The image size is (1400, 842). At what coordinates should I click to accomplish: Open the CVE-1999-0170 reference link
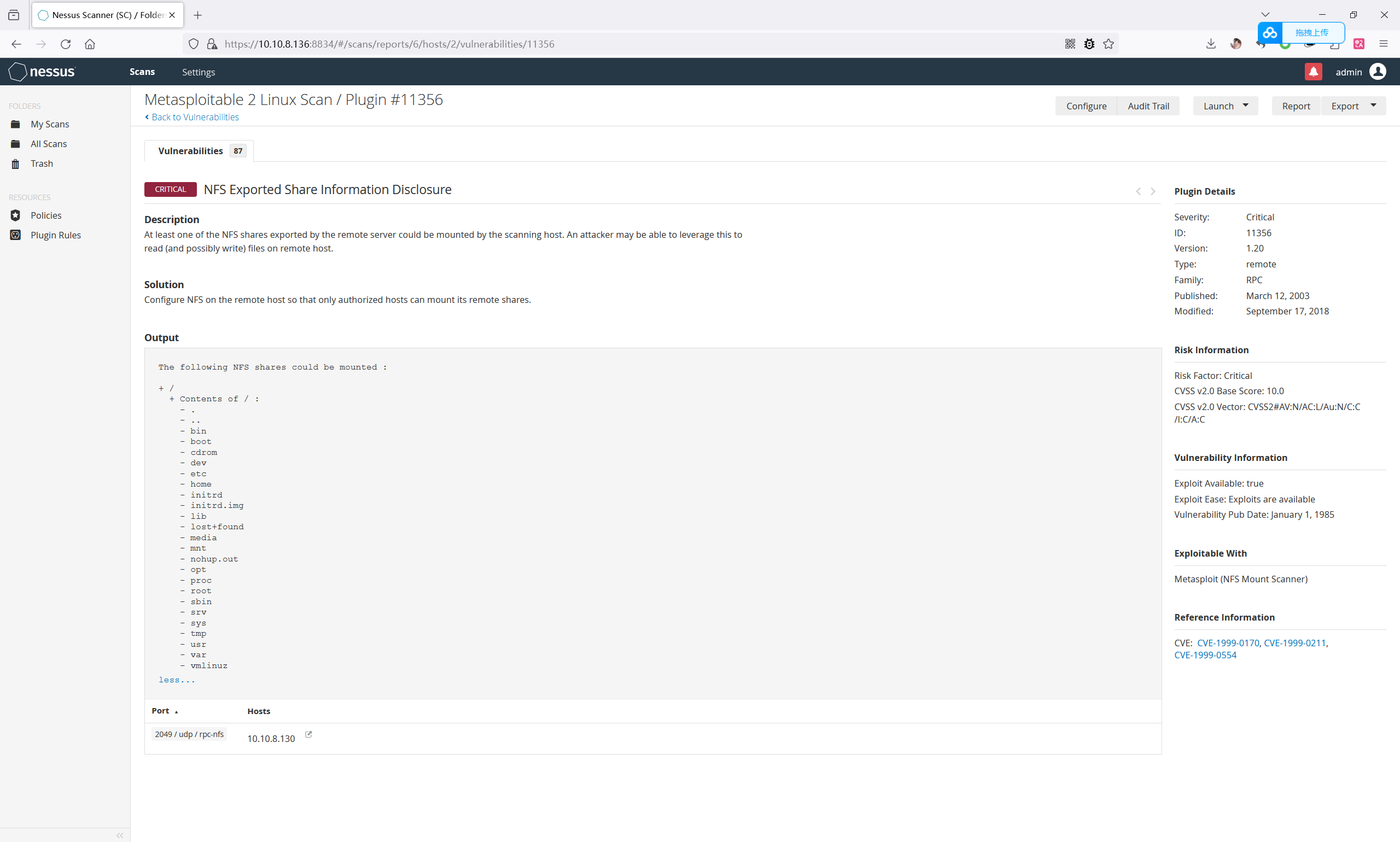1228,643
